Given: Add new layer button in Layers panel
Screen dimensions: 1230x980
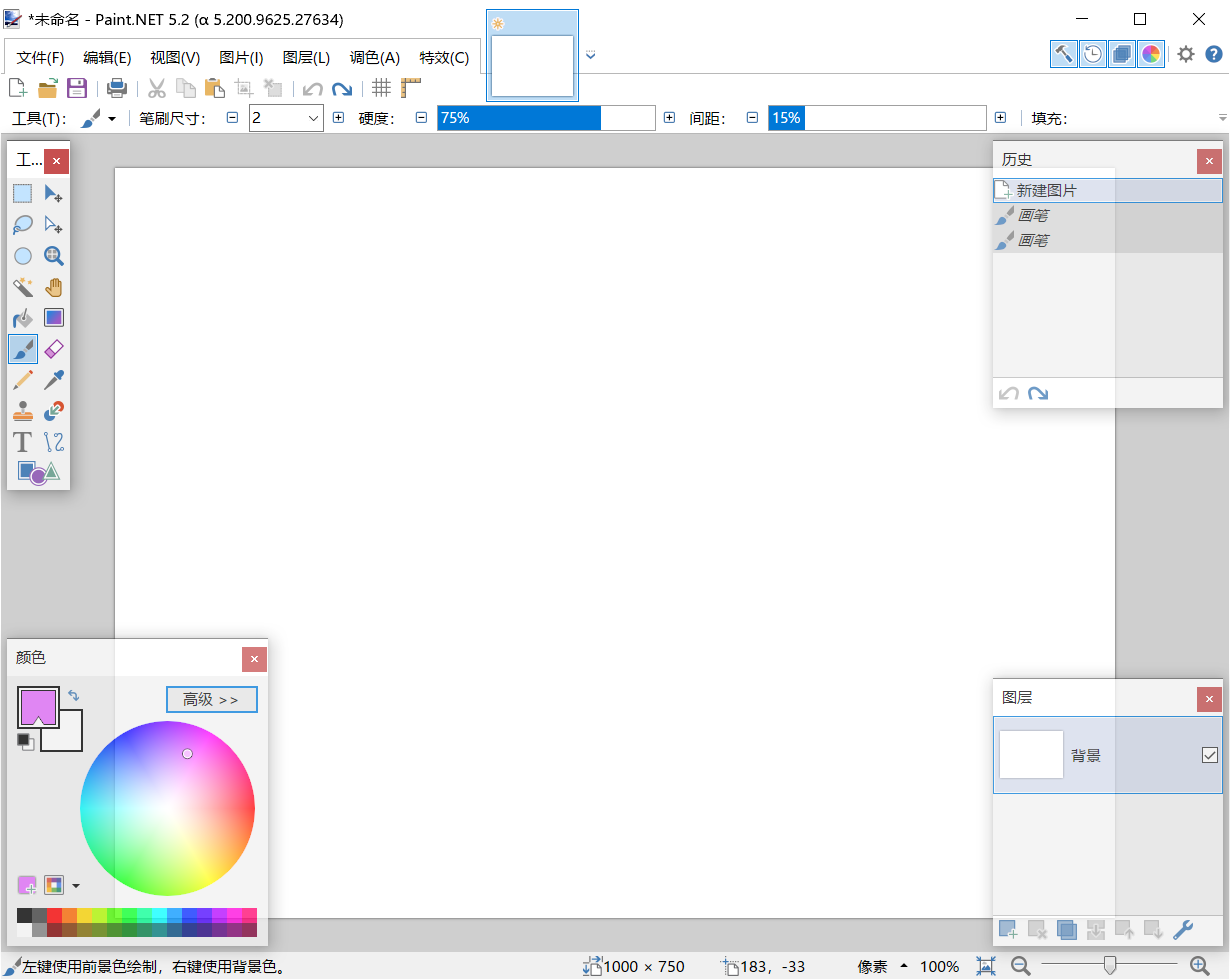Looking at the screenshot, I should coord(1008,930).
